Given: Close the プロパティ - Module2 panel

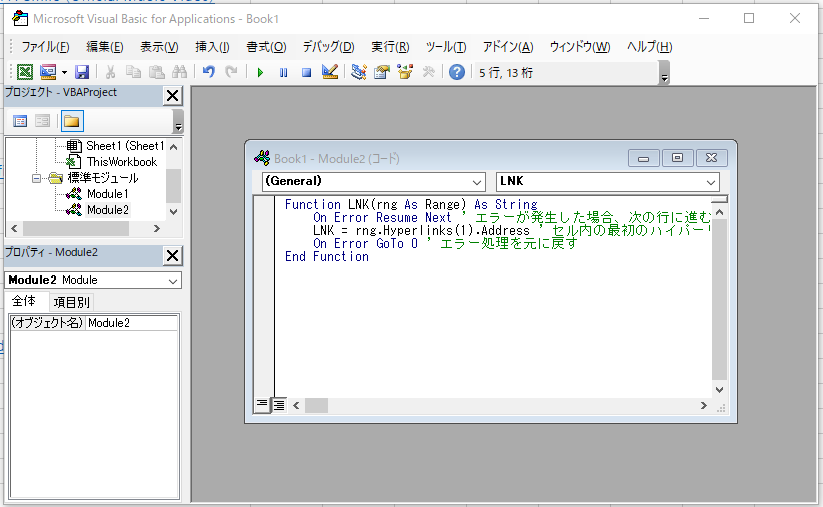Looking at the screenshot, I should point(173,256).
